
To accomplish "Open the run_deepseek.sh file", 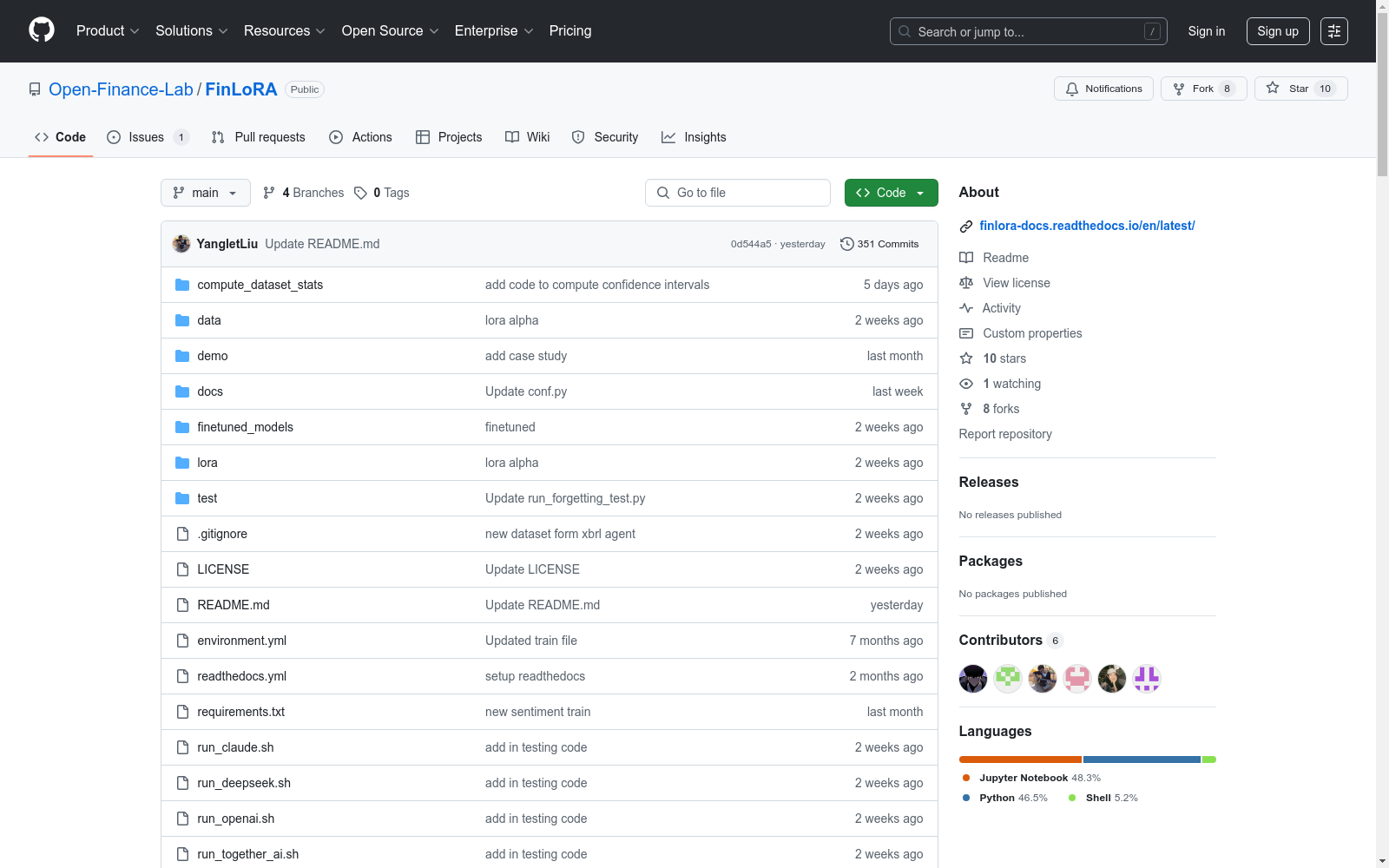I will pyautogui.click(x=244, y=783).
